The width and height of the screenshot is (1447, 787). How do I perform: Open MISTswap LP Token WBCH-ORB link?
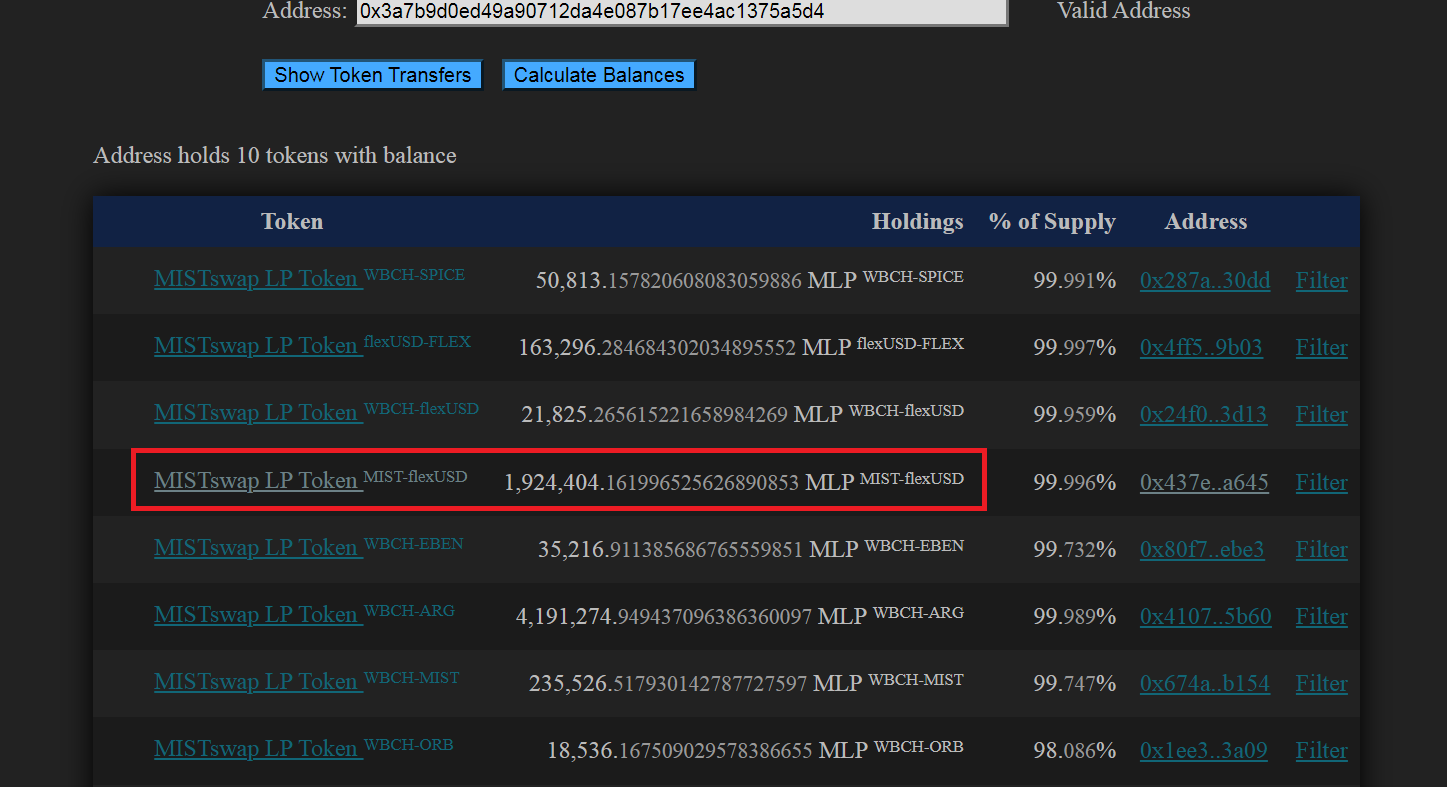304,748
